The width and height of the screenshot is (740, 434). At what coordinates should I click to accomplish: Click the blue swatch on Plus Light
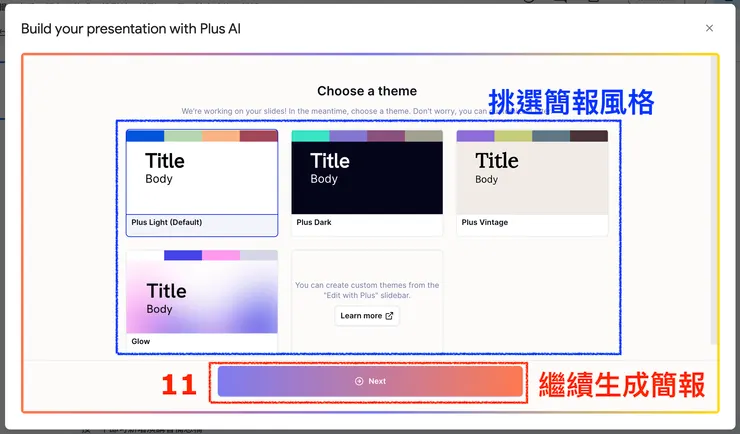click(145, 136)
